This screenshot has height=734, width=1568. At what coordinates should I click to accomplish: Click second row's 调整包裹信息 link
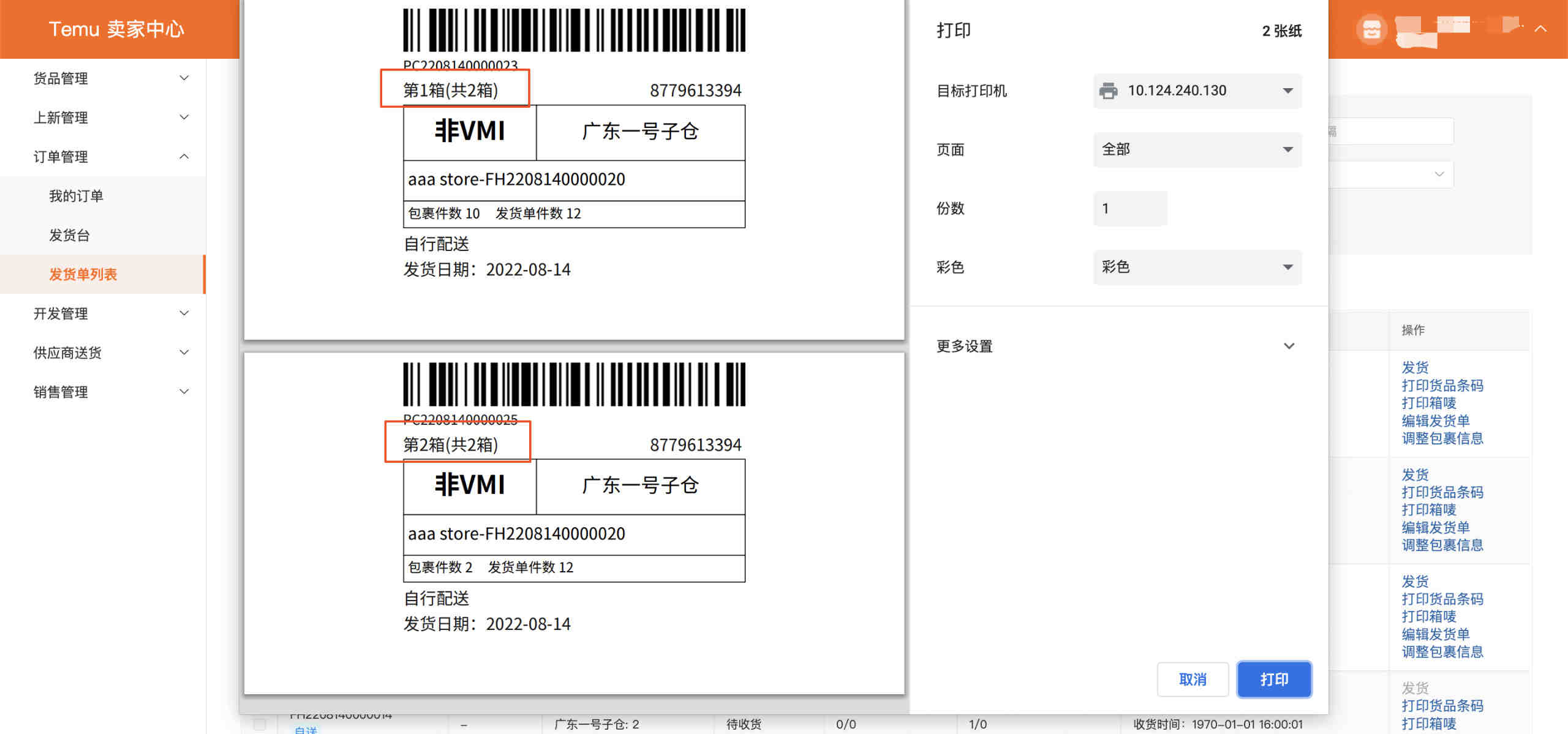1442,545
